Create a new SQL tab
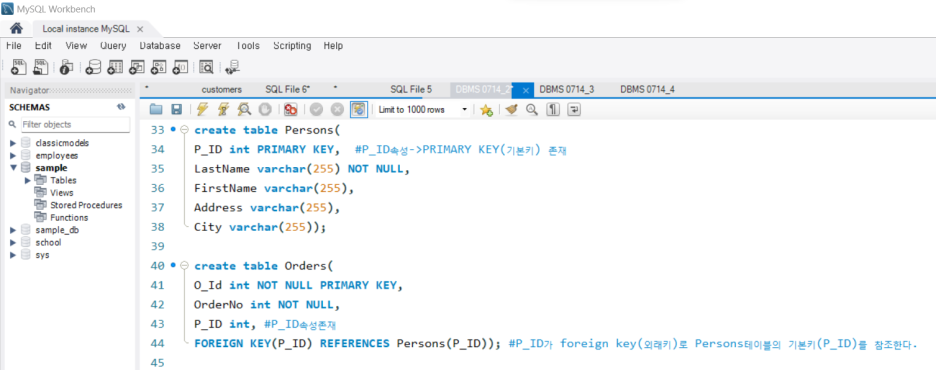Image resolution: width=936 pixels, height=370 pixels. click(x=19, y=67)
